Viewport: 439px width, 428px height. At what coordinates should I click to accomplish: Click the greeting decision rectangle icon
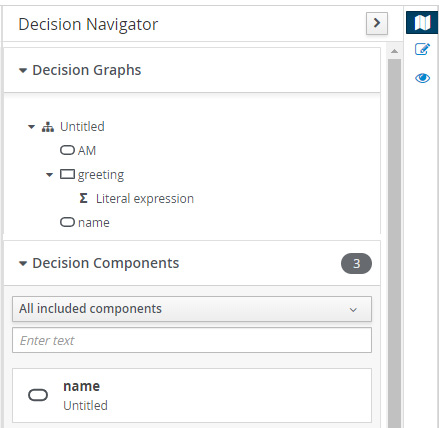67,174
